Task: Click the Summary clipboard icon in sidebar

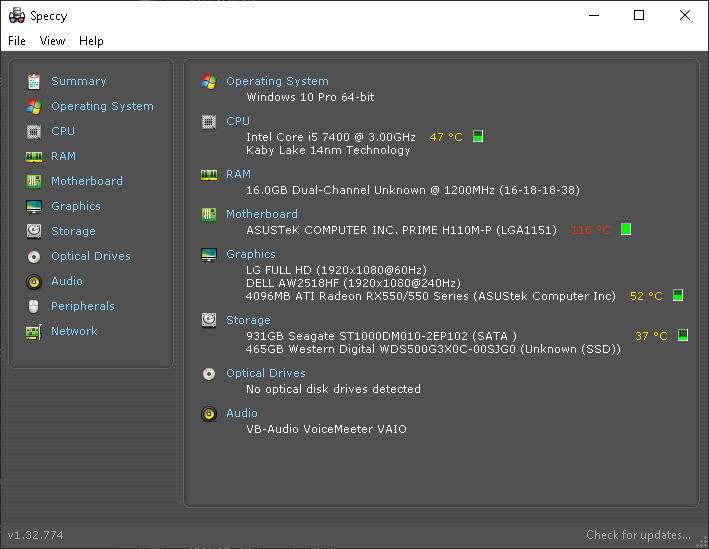Action: (x=34, y=81)
